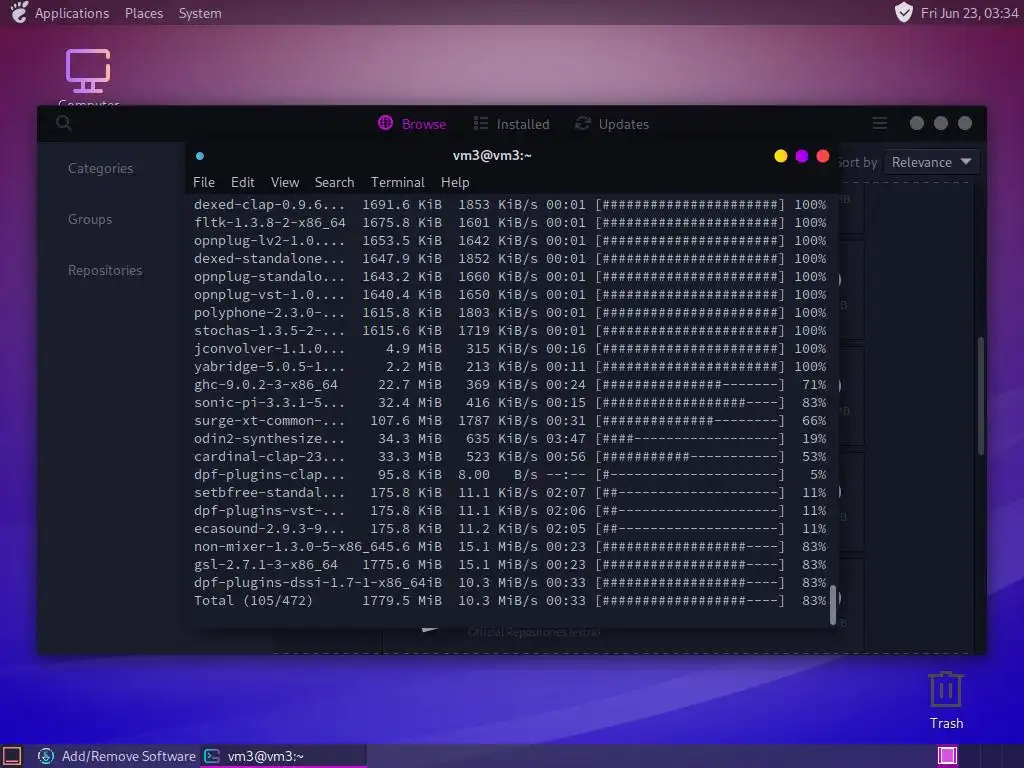This screenshot has height=768, width=1024.
Task: Open the Applications menu in top panel
Action: coord(72,13)
